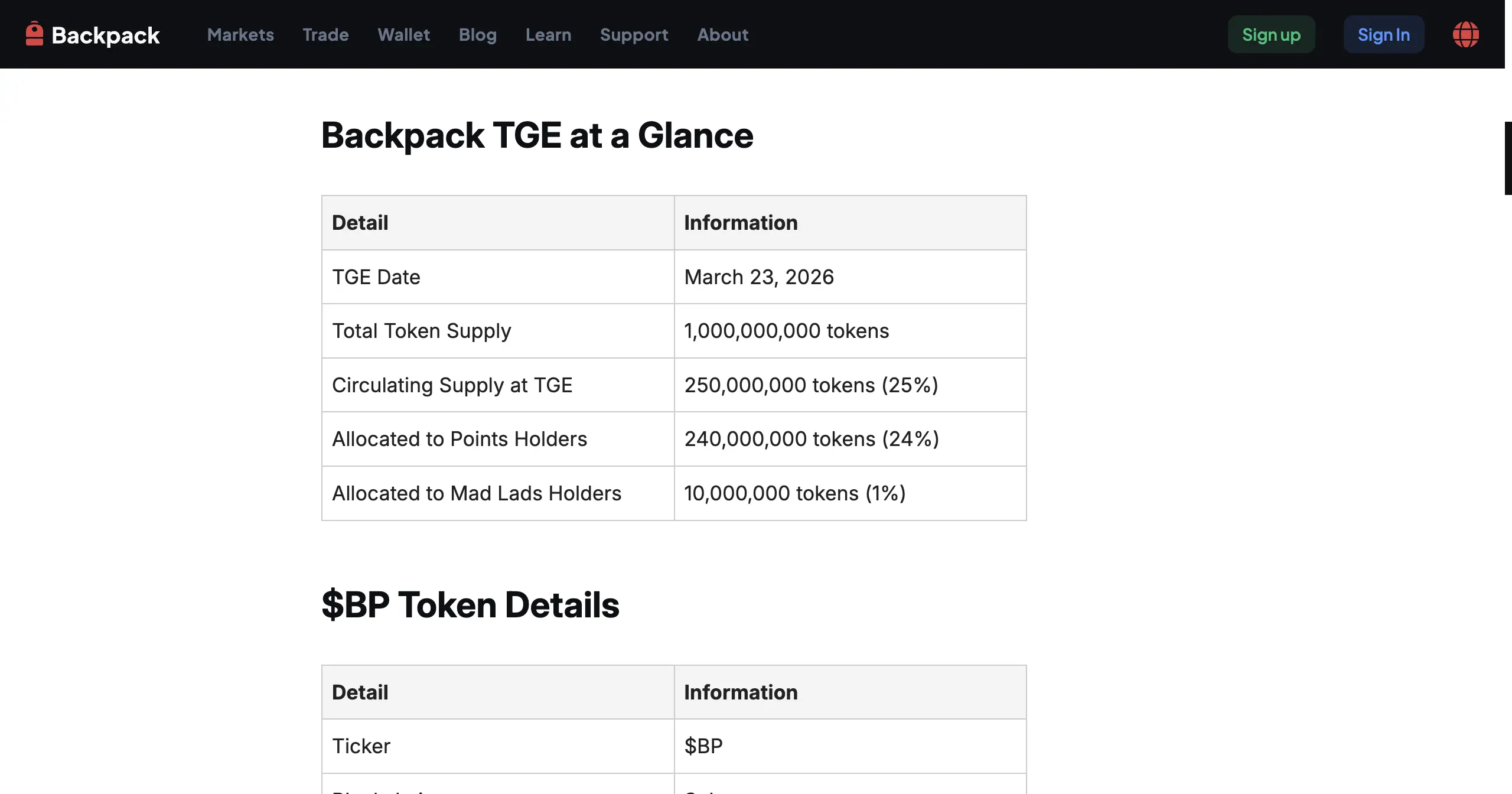
Task: Visit the Blog section
Action: [478, 34]
